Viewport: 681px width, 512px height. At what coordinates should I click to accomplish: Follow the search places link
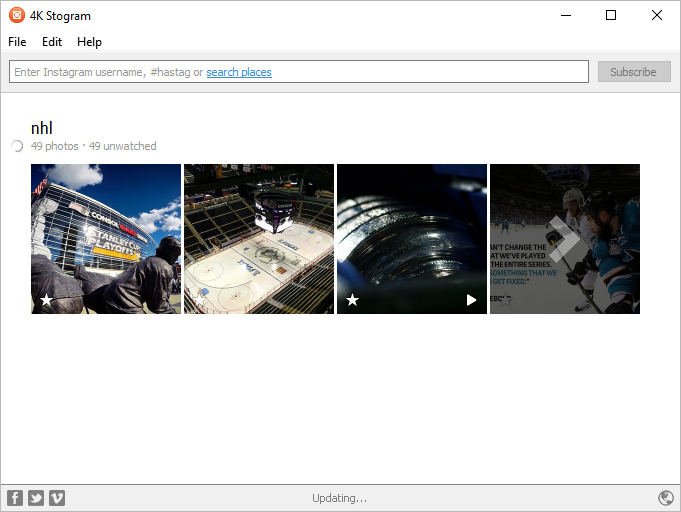[x=239, y=72]
